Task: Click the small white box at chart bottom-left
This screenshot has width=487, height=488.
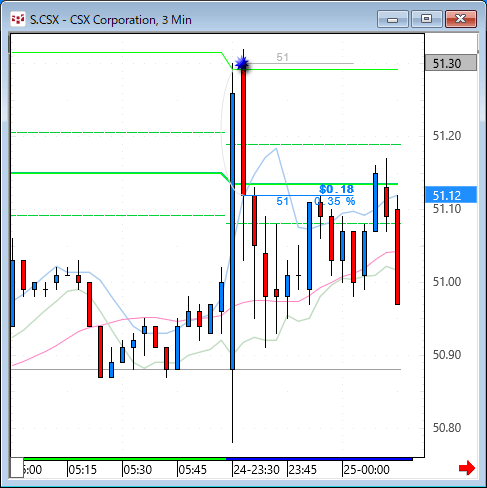Action: [x=17, y=468]
